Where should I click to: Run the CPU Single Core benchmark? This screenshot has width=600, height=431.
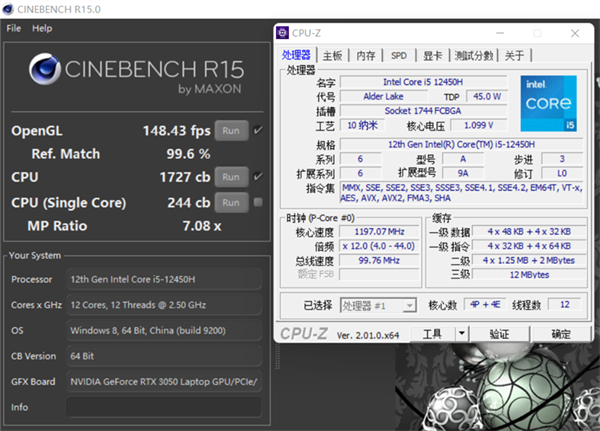coord(230,202)
